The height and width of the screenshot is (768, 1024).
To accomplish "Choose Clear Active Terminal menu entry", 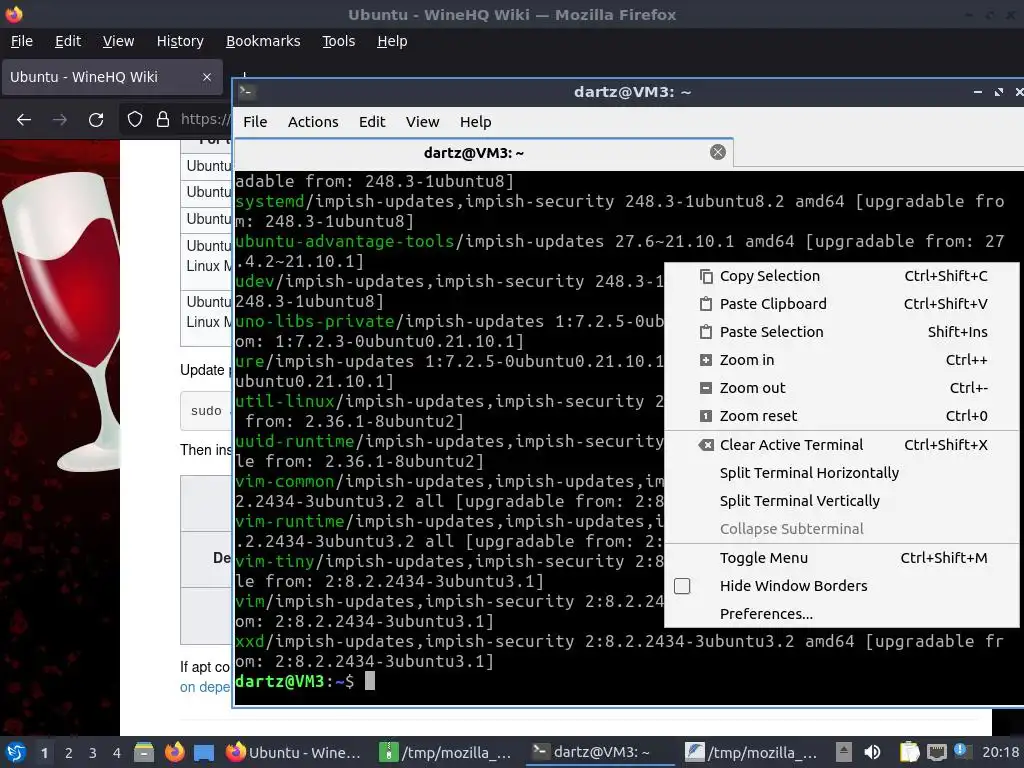I will tap(842, 445).
